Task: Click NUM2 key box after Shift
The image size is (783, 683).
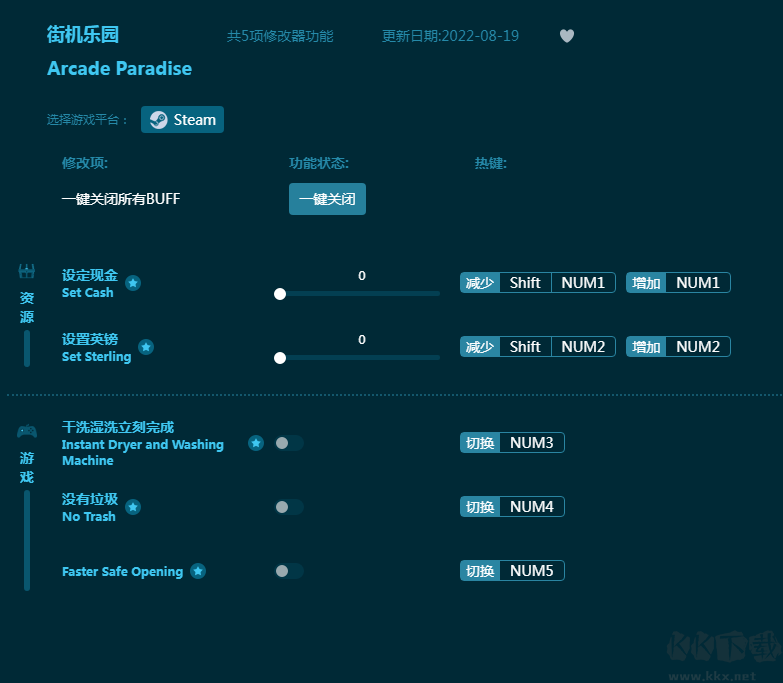Action: point(583,347)
